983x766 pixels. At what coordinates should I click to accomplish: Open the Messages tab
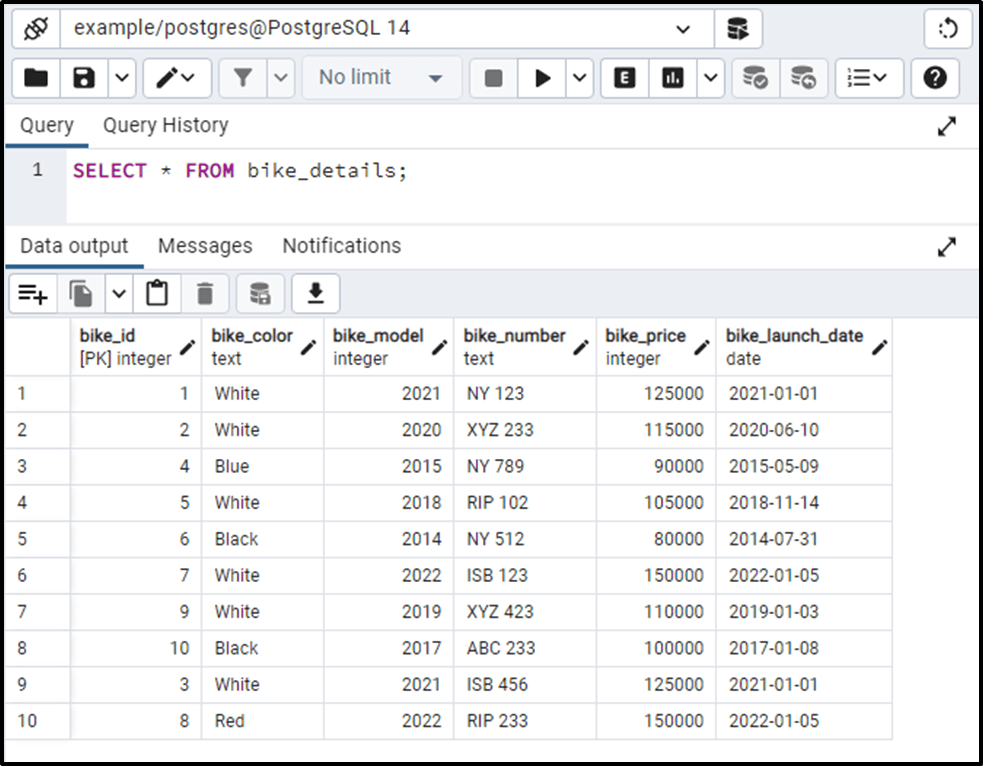pos(204,245)
